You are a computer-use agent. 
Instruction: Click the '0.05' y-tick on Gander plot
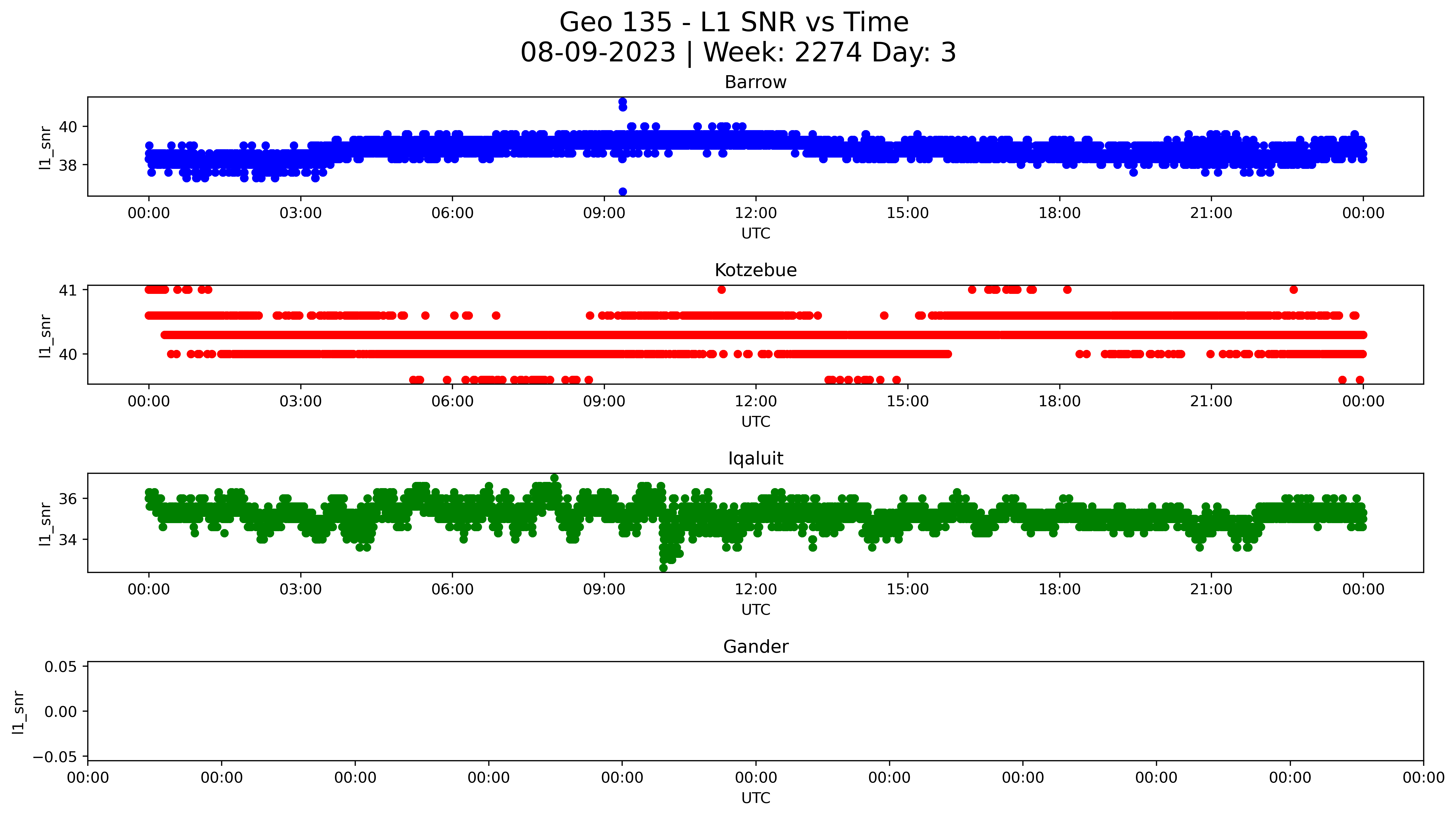pos(61,667)
